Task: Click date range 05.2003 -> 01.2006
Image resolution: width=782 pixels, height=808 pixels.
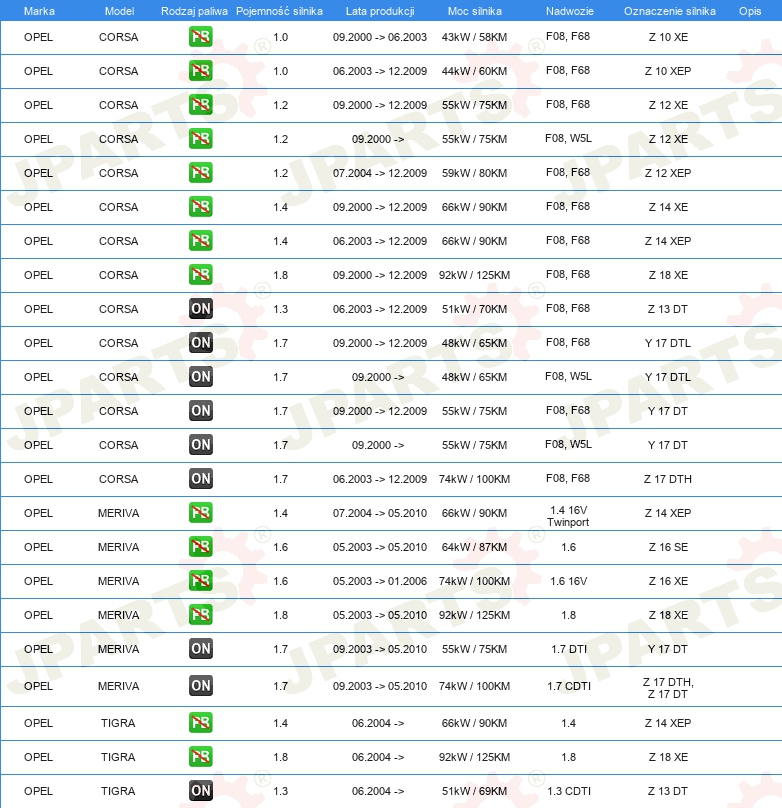Action: pos(380,581)
